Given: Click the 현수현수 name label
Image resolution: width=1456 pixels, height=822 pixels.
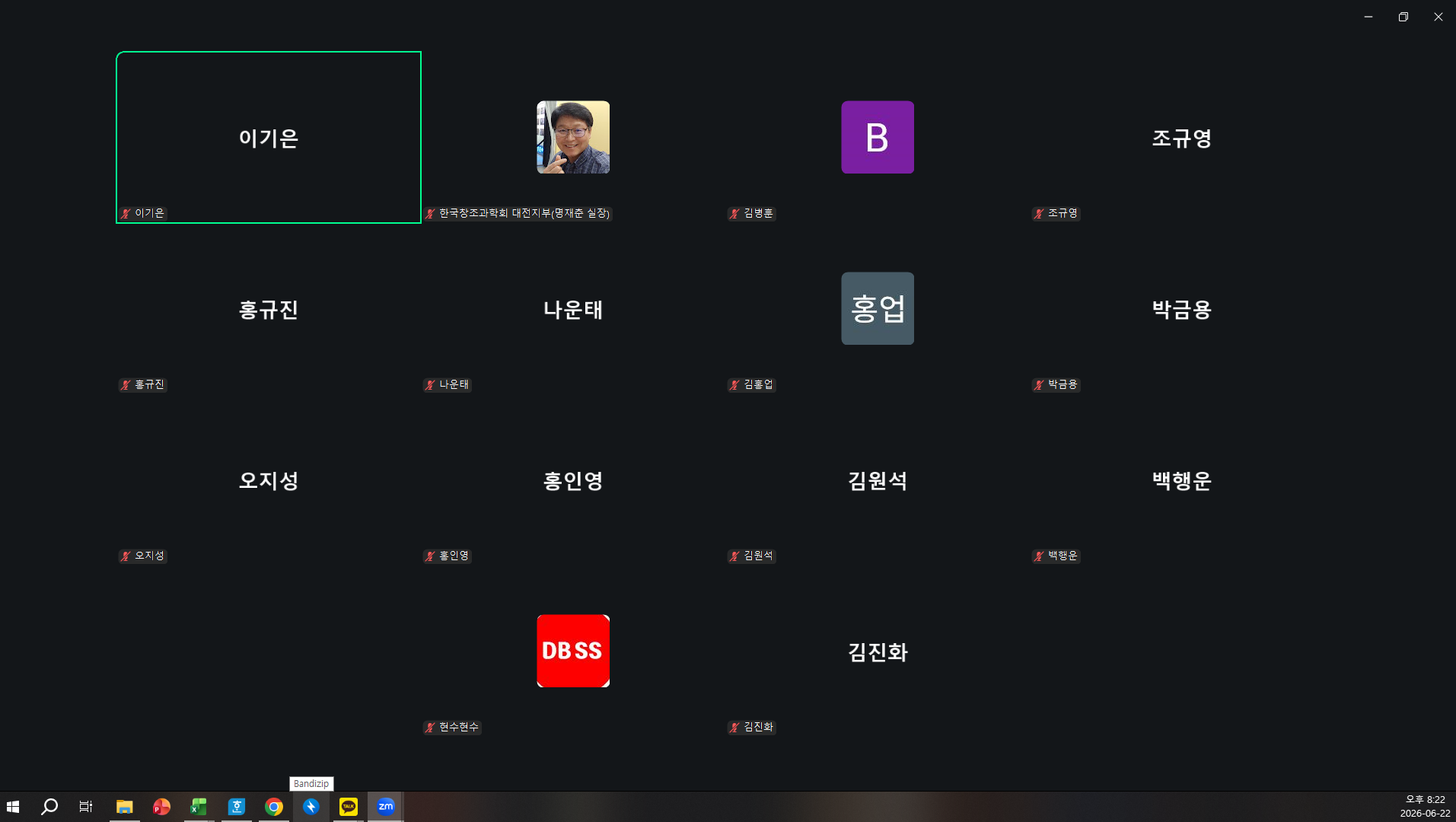Looking at the screenshot, I should 459,728.
